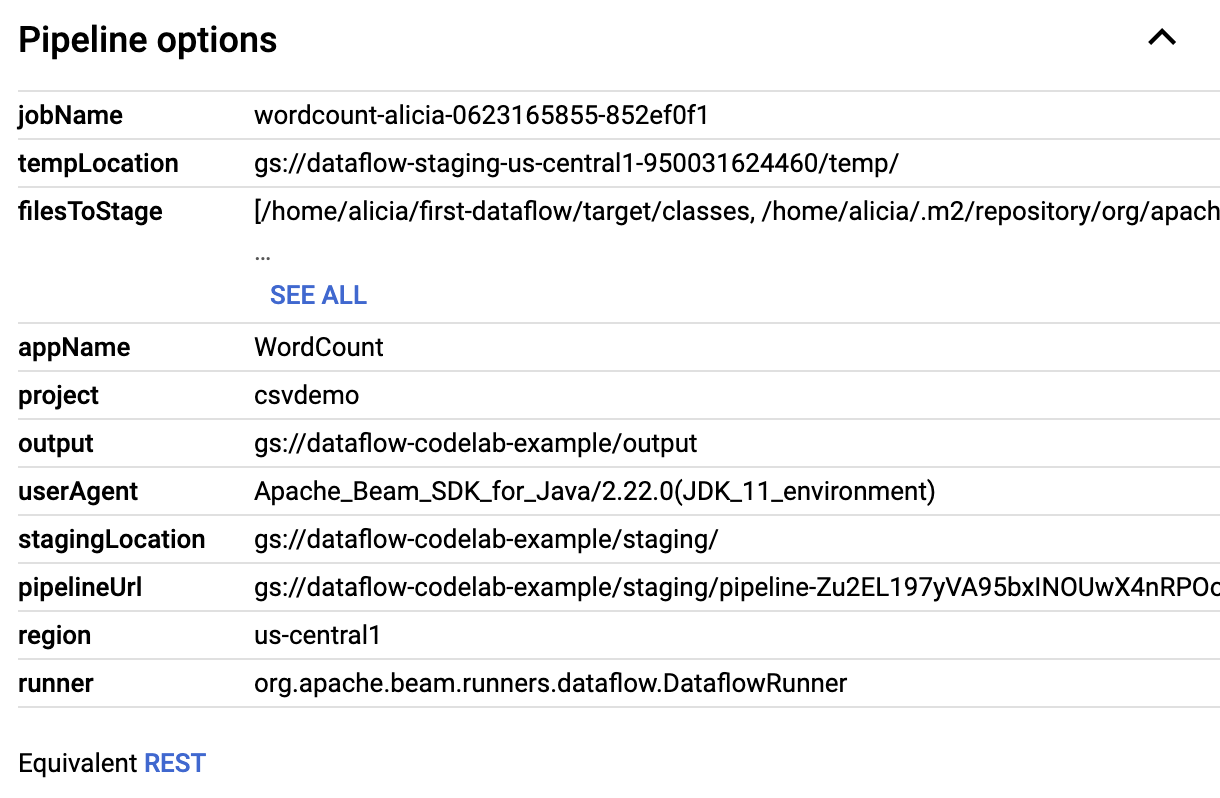Click the WordCount appName value
Image resolution: width=1220 pixels, height=798 pixels.
pyautogui.click(x=319, y=347)
